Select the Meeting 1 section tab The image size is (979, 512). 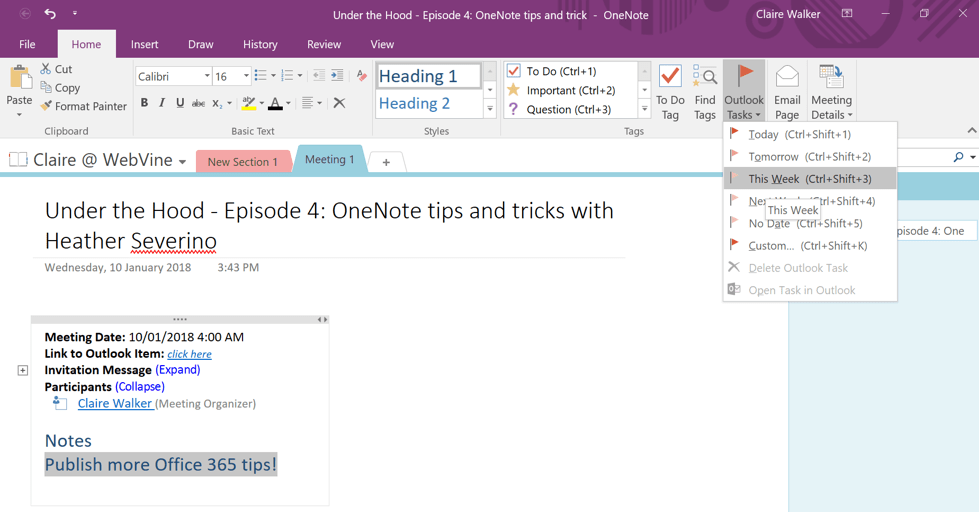pyautogui.click(x=329, y=160)
